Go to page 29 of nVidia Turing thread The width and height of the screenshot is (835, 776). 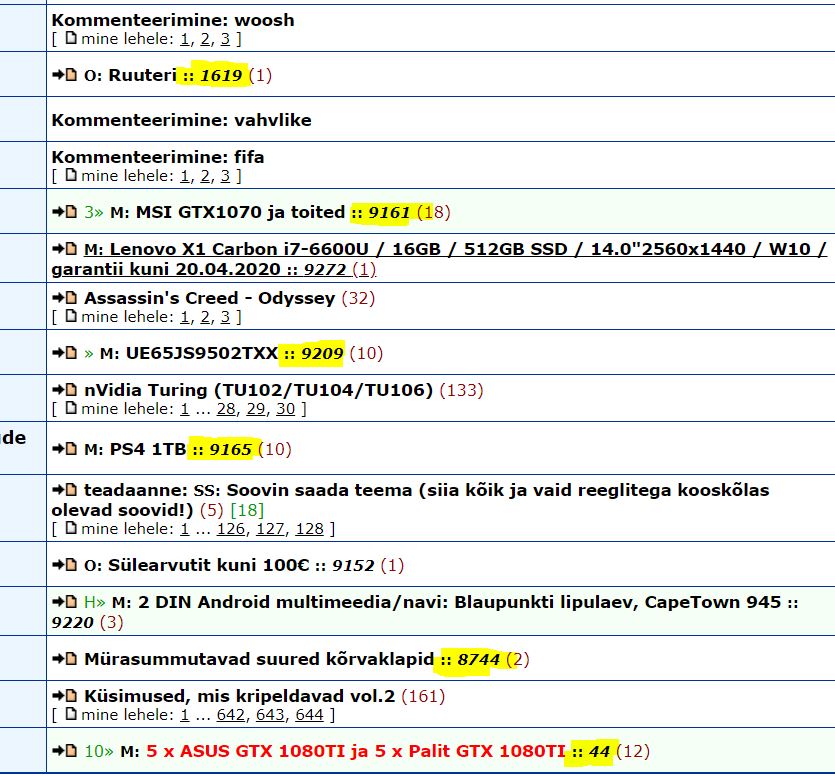point(256,409)
